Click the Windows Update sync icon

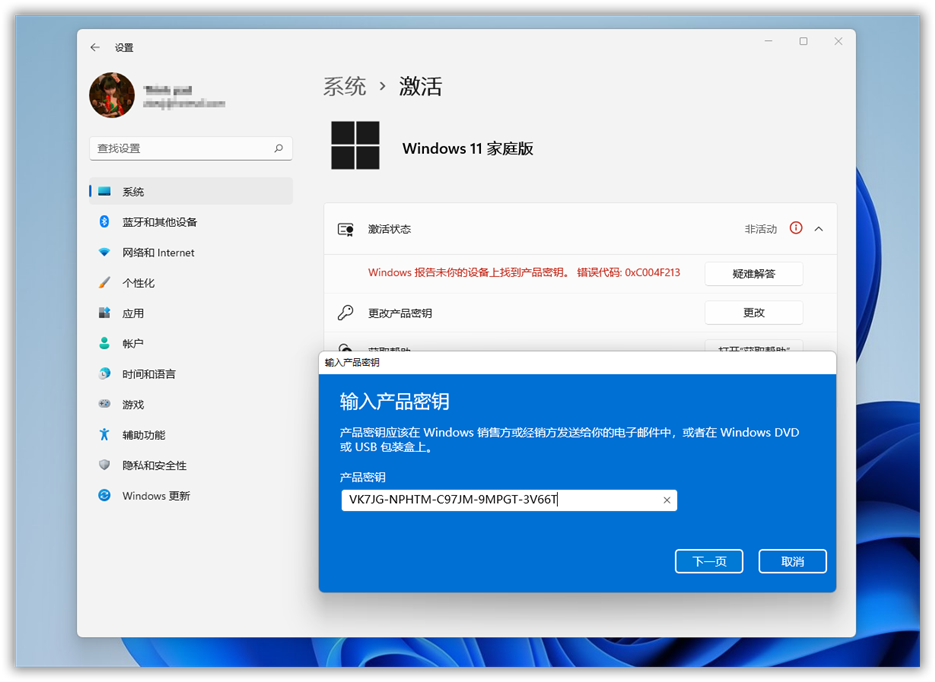tap(104, 495)
